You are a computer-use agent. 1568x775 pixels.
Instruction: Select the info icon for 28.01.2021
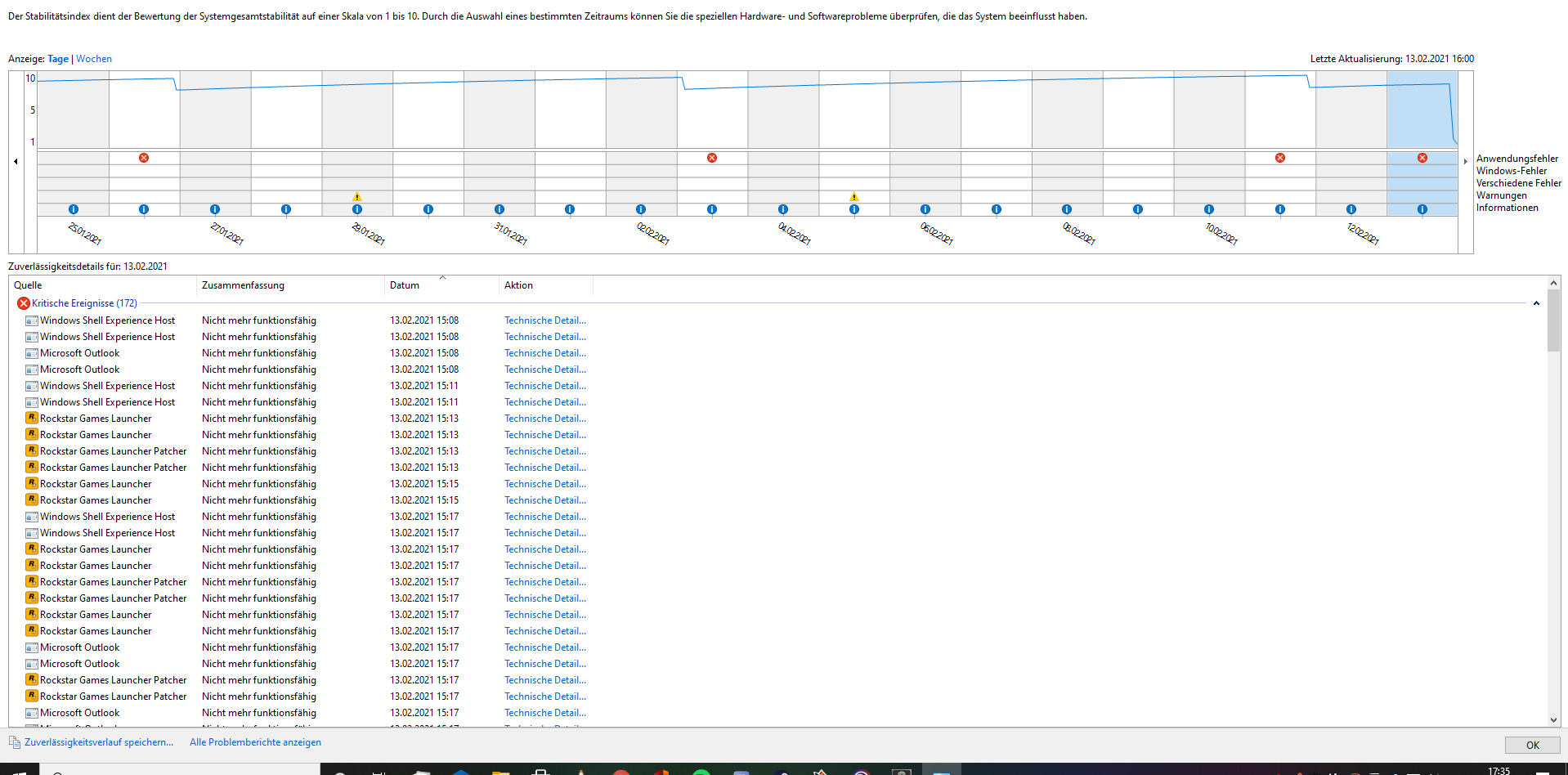[x=286, y=210]
